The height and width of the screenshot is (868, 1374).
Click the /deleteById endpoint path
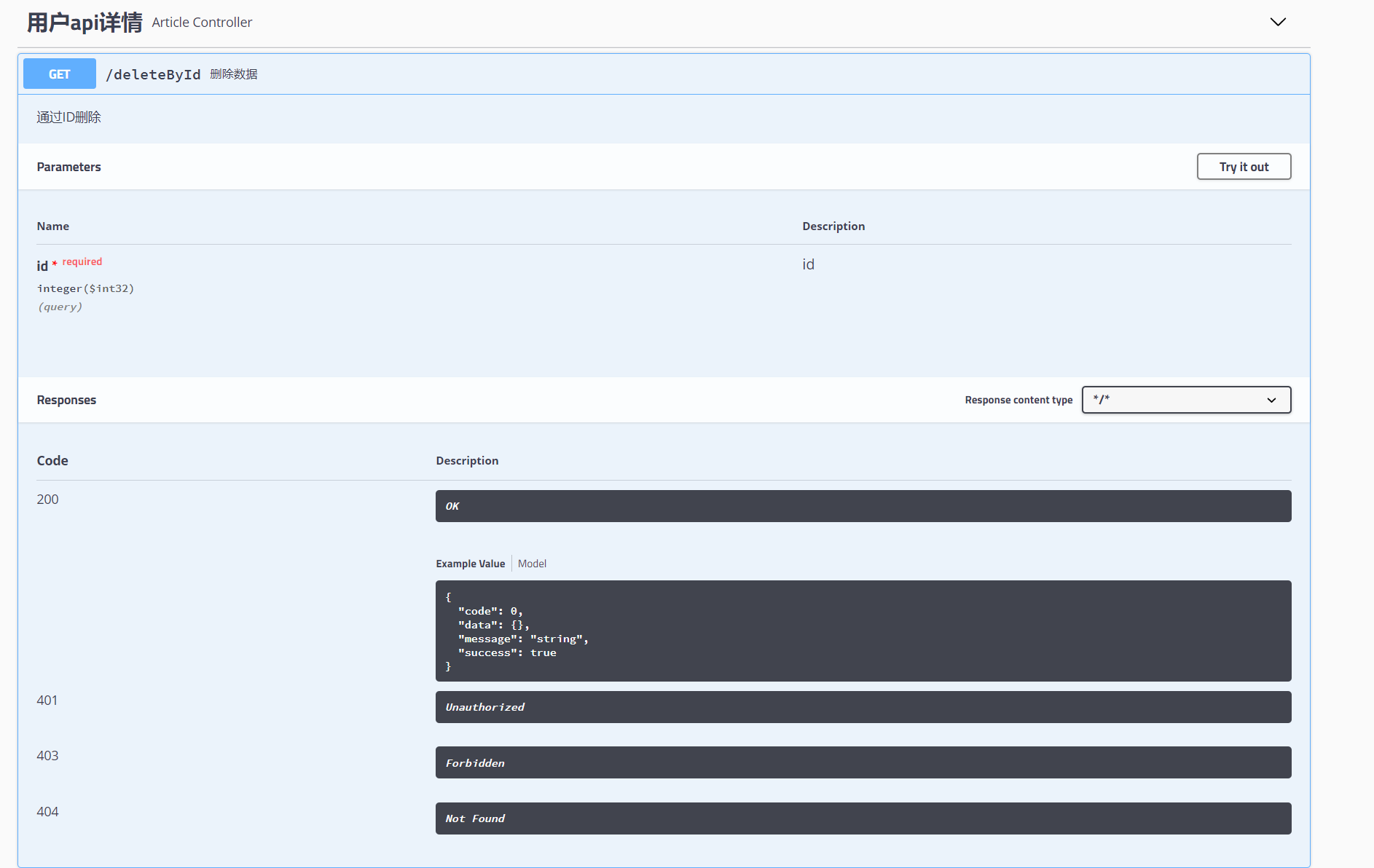pyautogui.click(x=153, y=74)
